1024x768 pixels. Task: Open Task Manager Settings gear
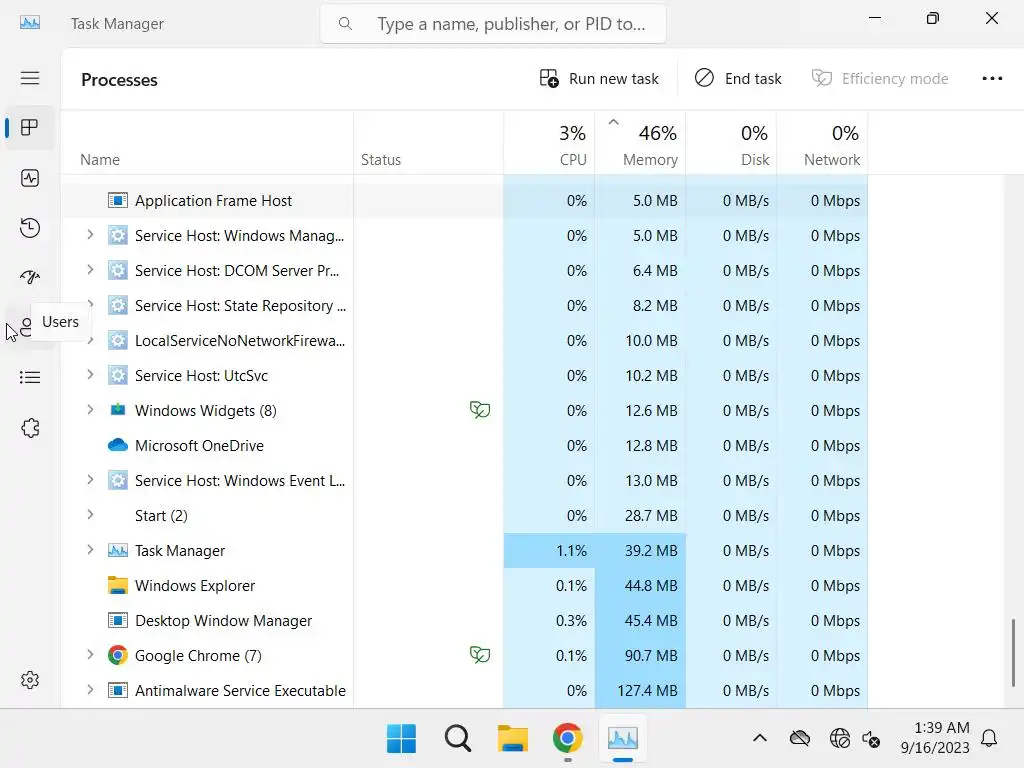coord(30,680)
